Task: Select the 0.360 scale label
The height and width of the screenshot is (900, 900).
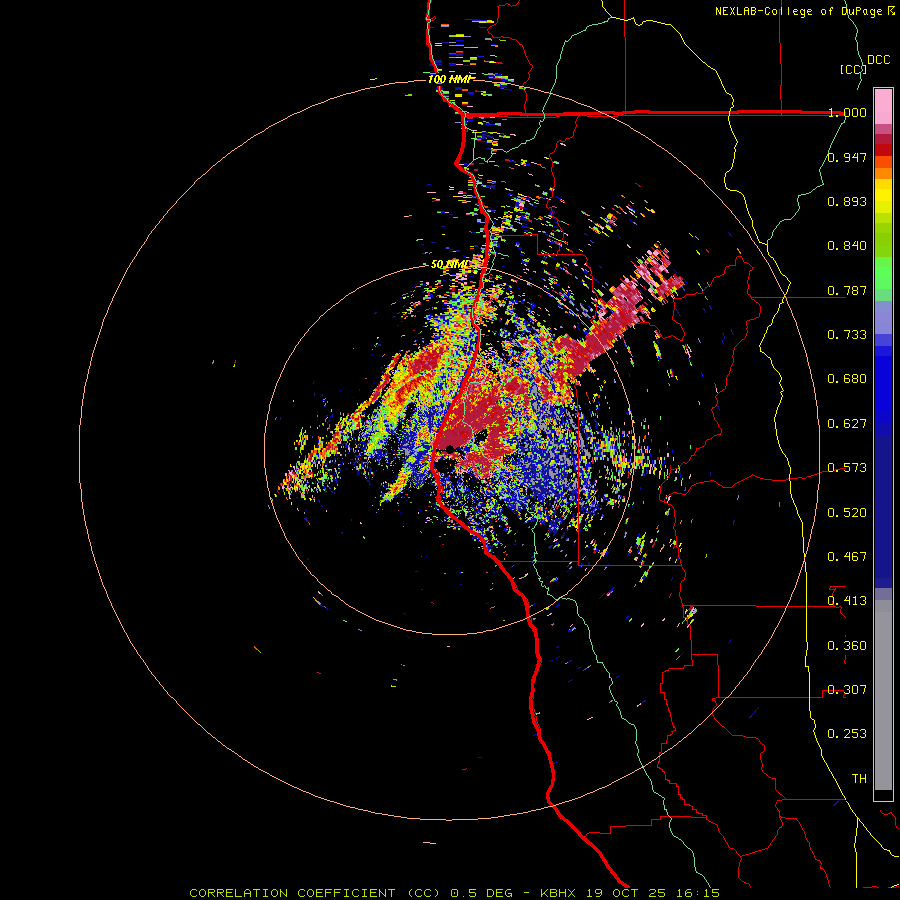Action: point(847,646)
